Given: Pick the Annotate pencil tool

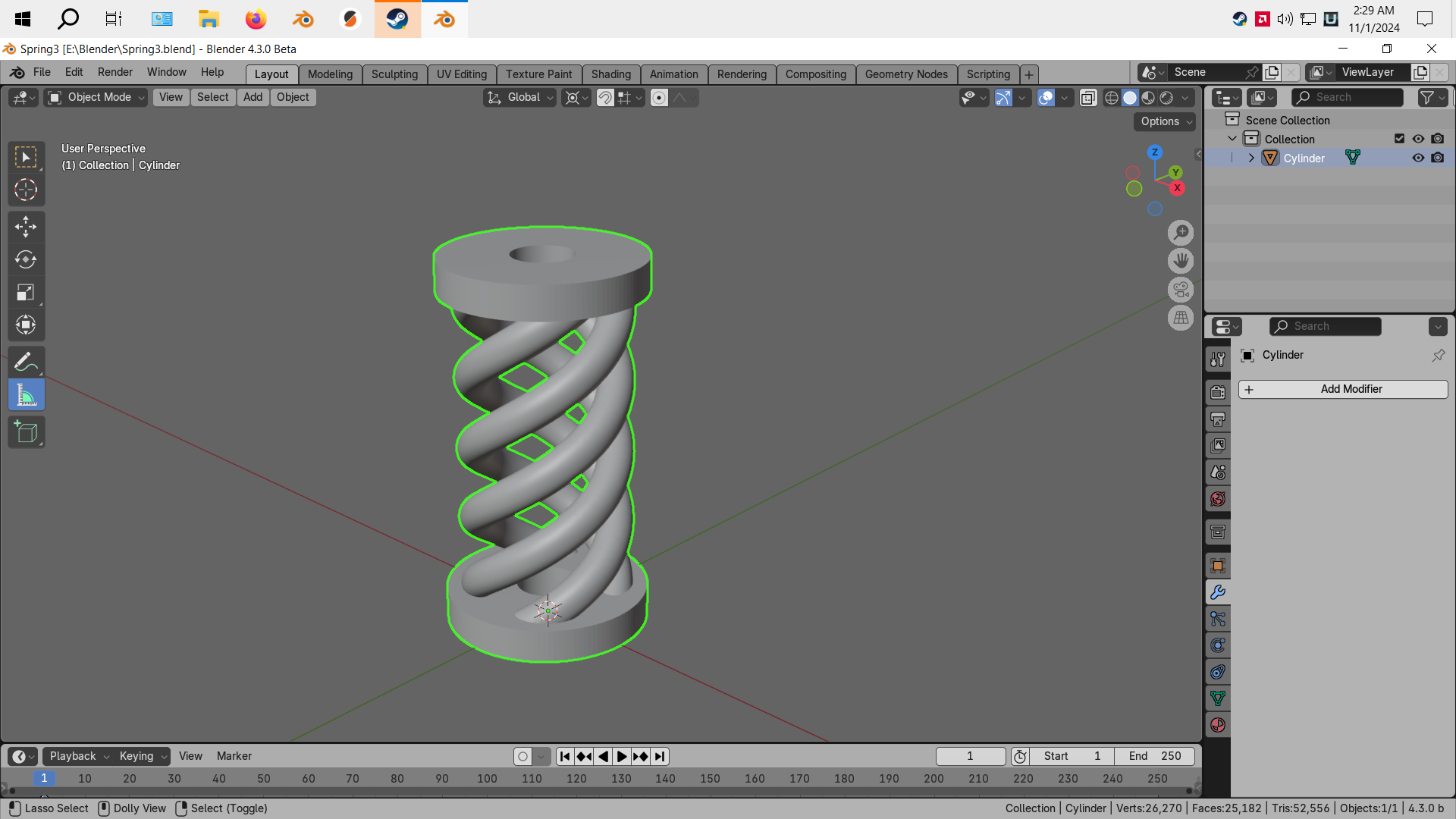Looking at the screenshot, I should point(26,362).
